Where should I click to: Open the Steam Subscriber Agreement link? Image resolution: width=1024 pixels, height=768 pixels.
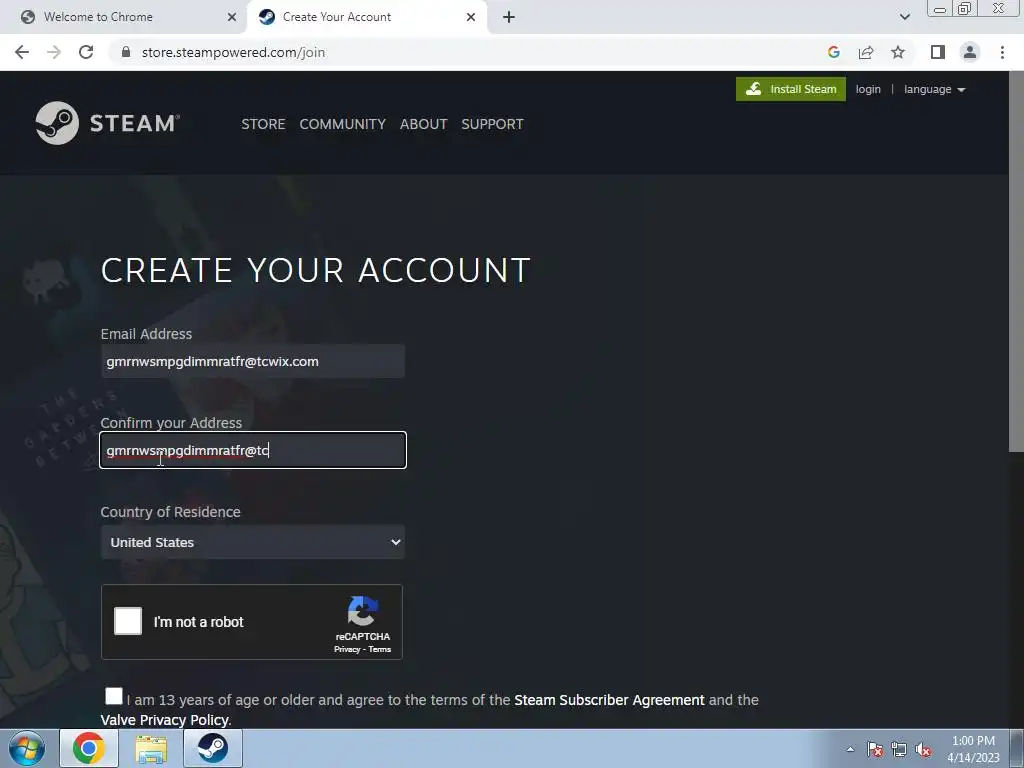[609, 700]
